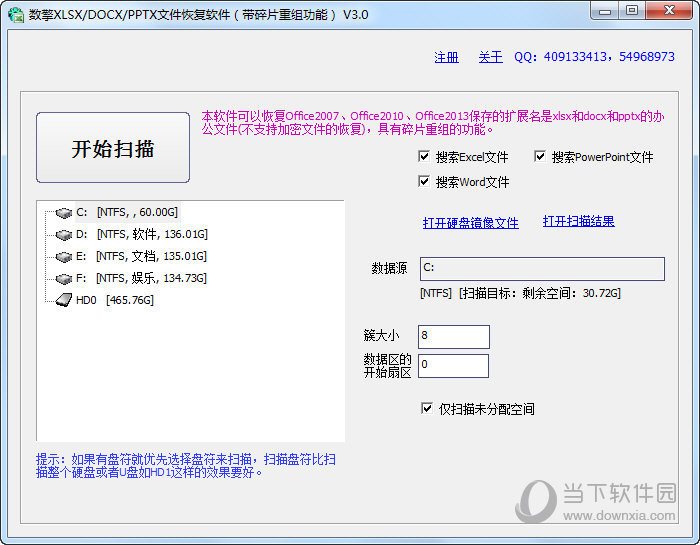Click 打开扫描结果 link

click(x=579, y=221)
